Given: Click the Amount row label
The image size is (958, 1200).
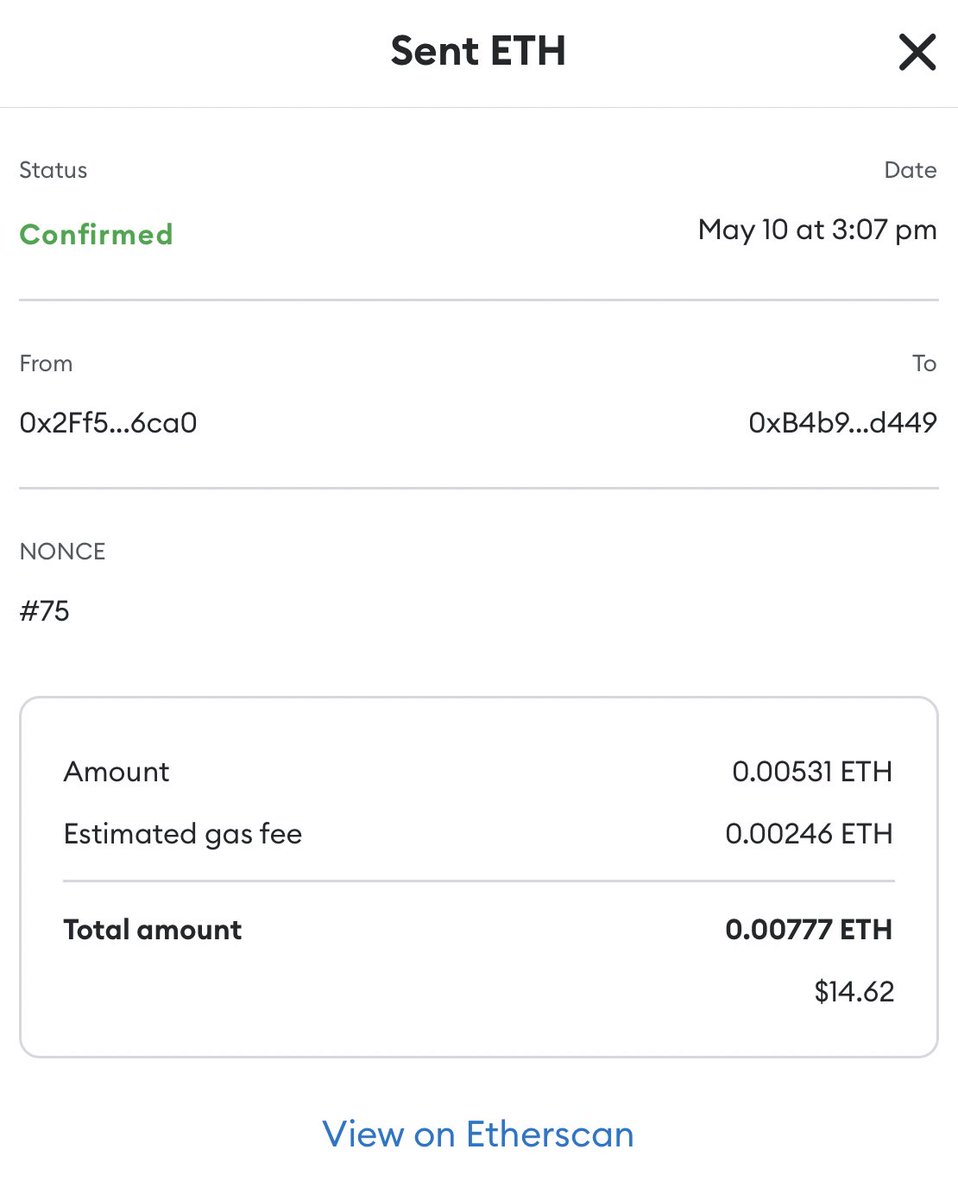Looking at the screenshot, I should (x=116, y=772).
